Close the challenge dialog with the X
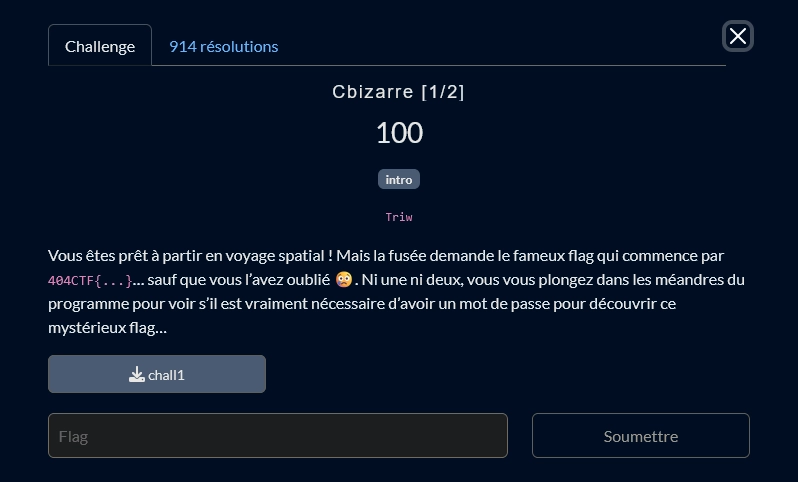The width and height of the screenshot is (798, 482). (x=737, y=37)
